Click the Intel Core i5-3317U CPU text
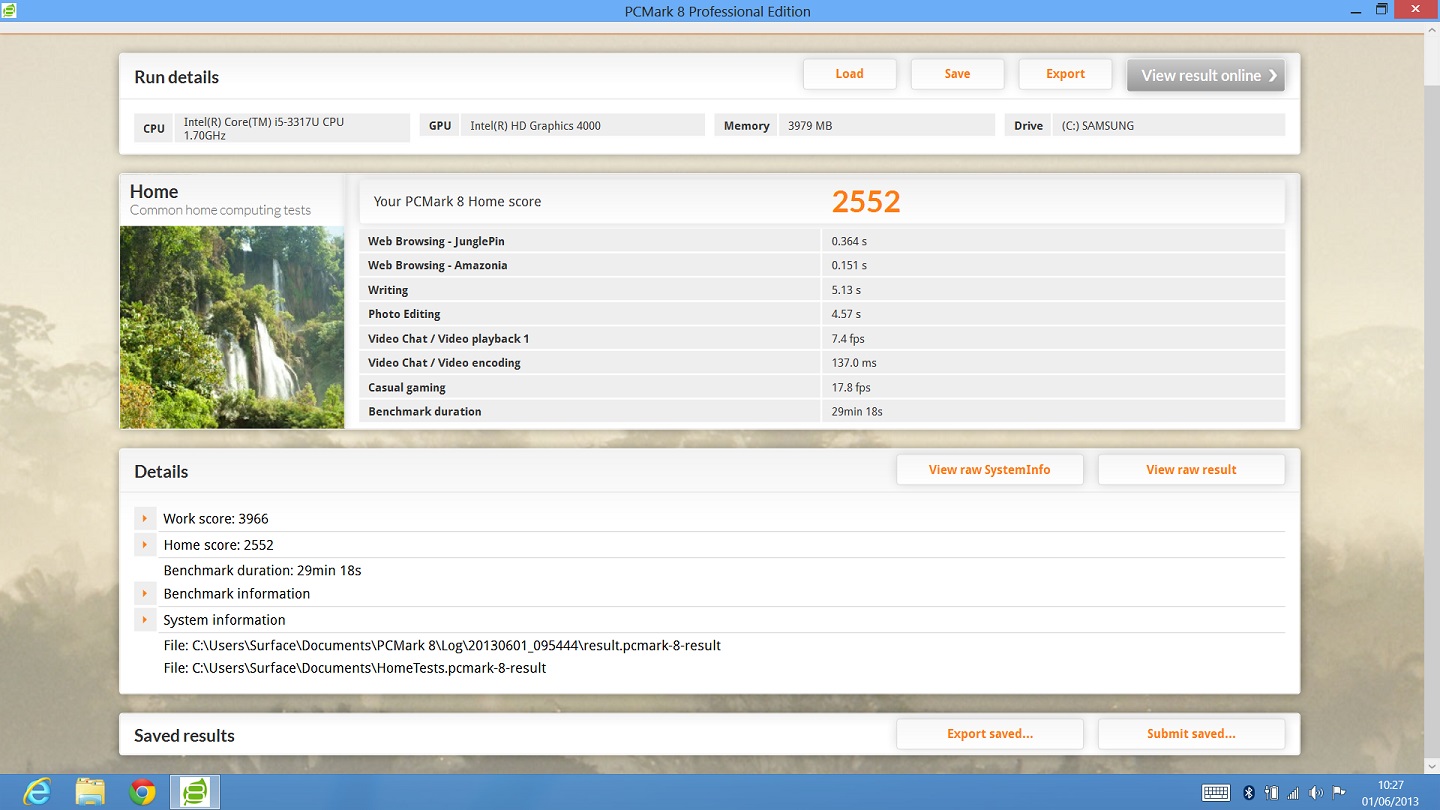This screenshot has width=1440, height=810. [x=264, y=128]
